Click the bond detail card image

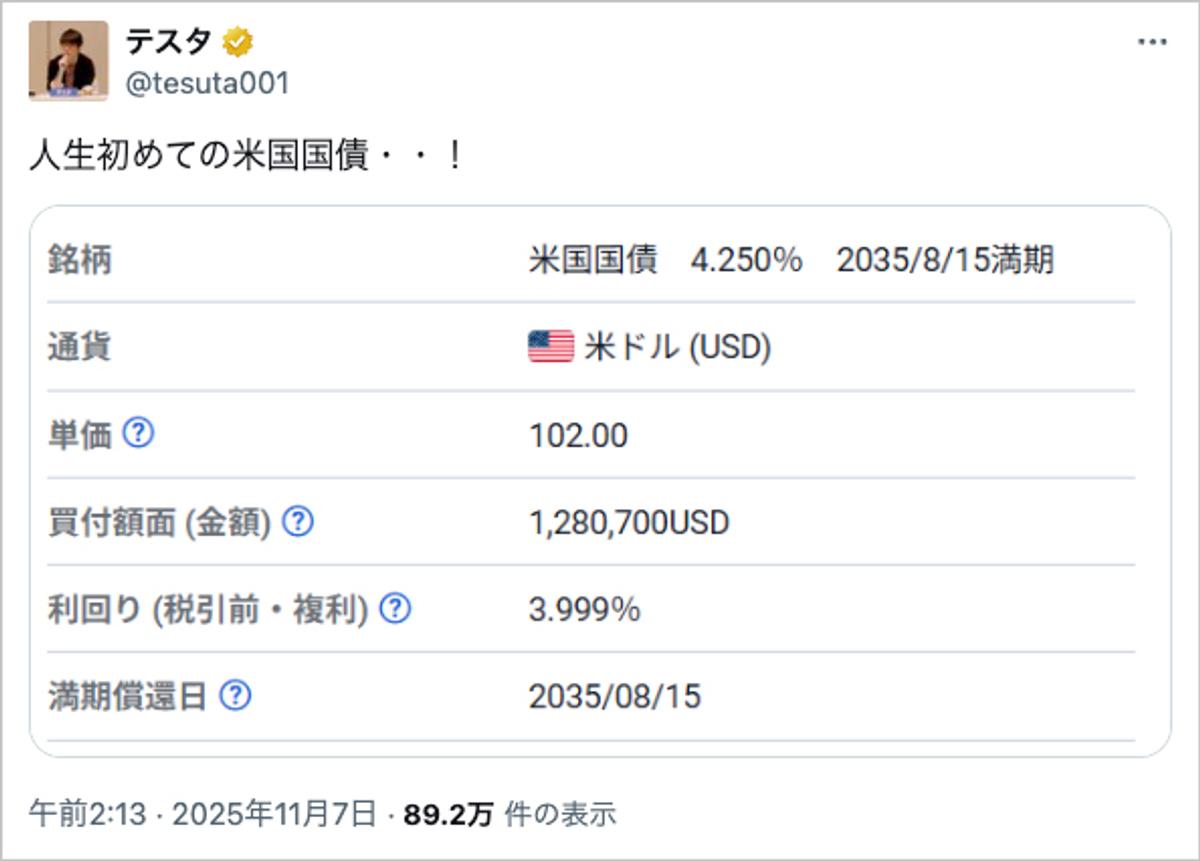pos(600,475)
